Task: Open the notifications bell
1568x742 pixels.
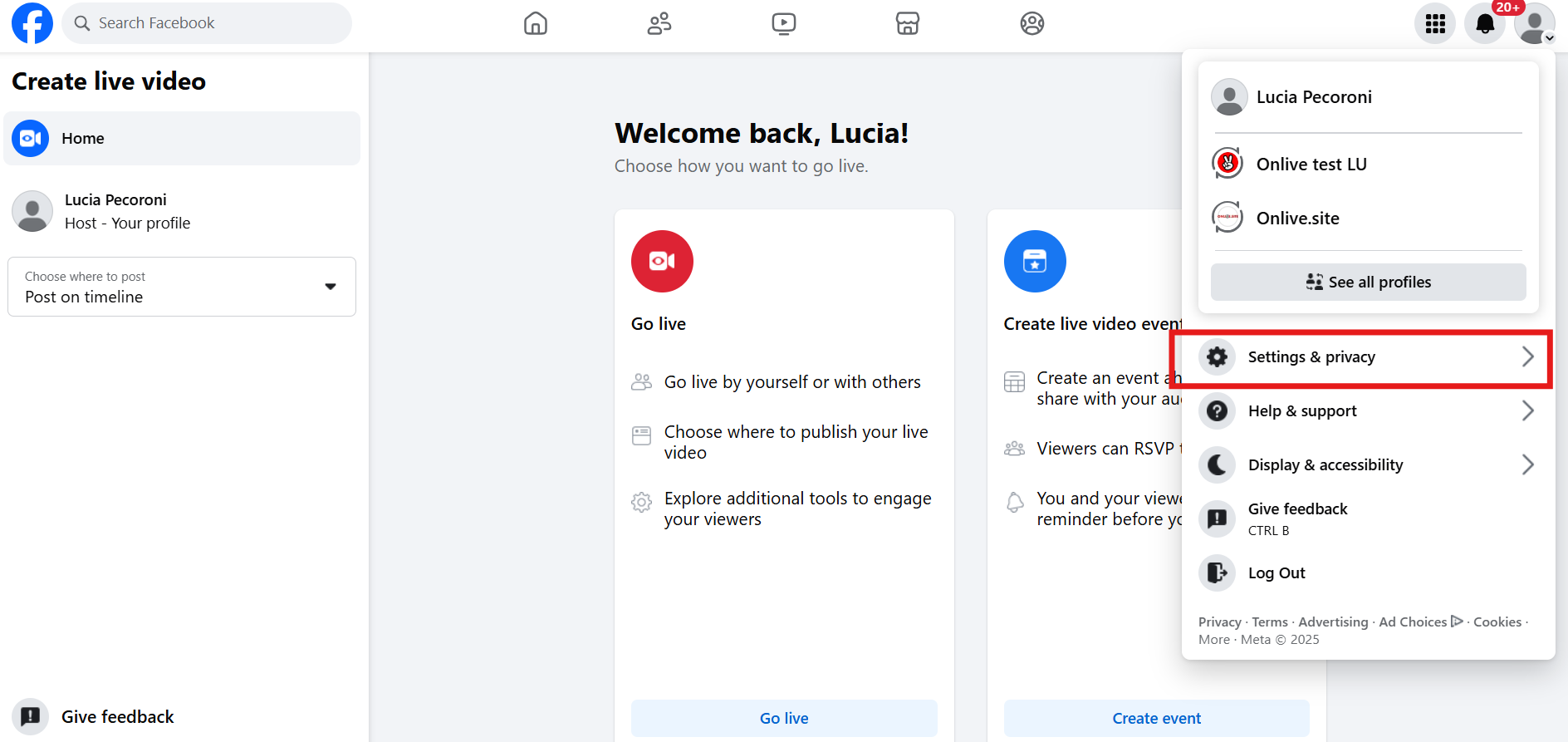Action: click(x=1484, y=23)
